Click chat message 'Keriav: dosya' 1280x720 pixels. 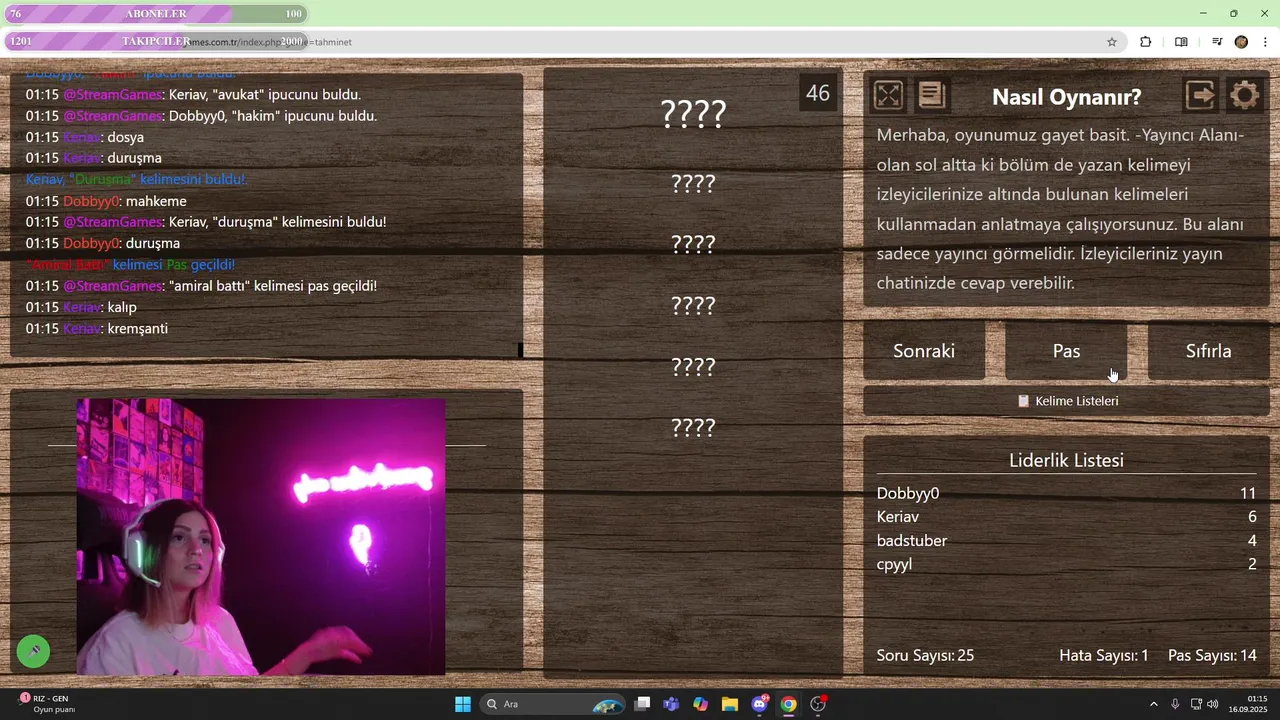tap(85, 137)
